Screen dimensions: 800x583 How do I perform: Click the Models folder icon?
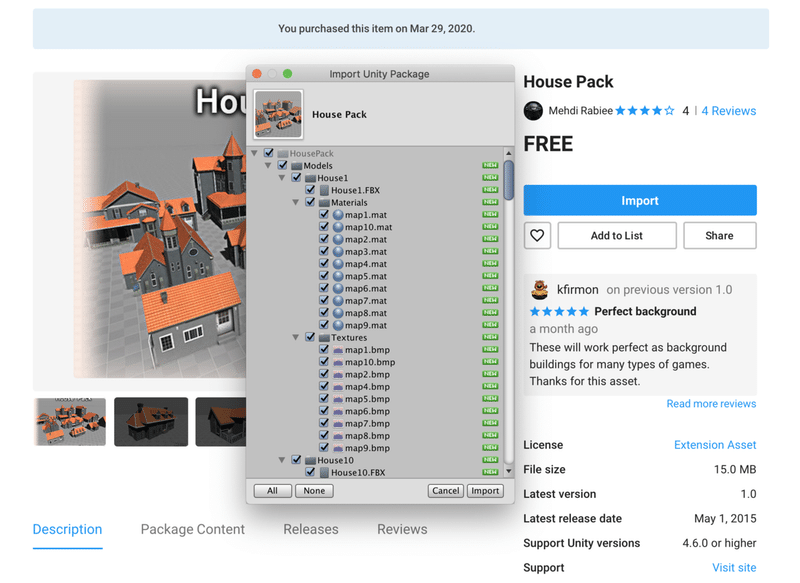click(x=296, y=166)
